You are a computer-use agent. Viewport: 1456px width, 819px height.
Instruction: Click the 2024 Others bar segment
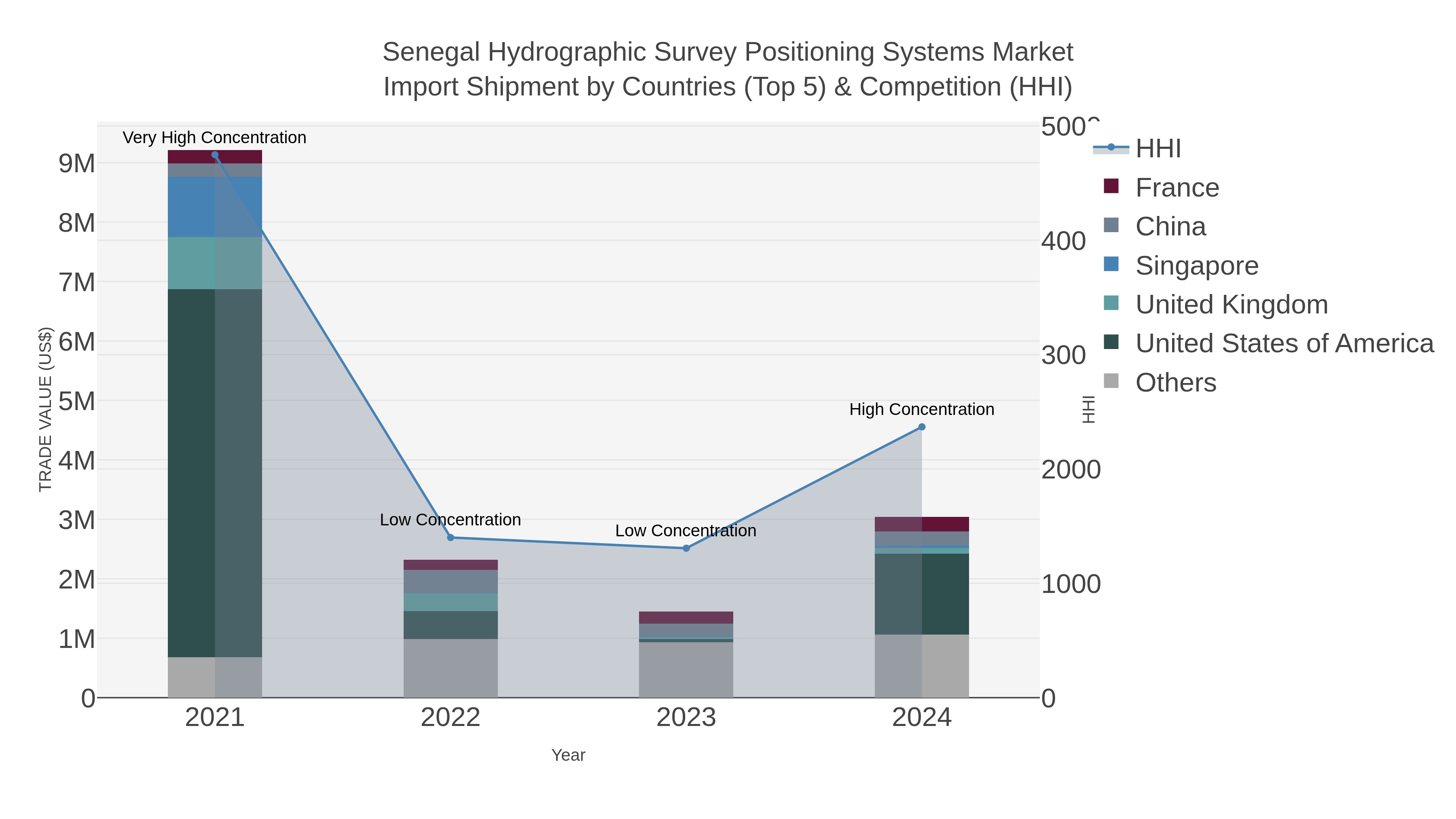922,666
